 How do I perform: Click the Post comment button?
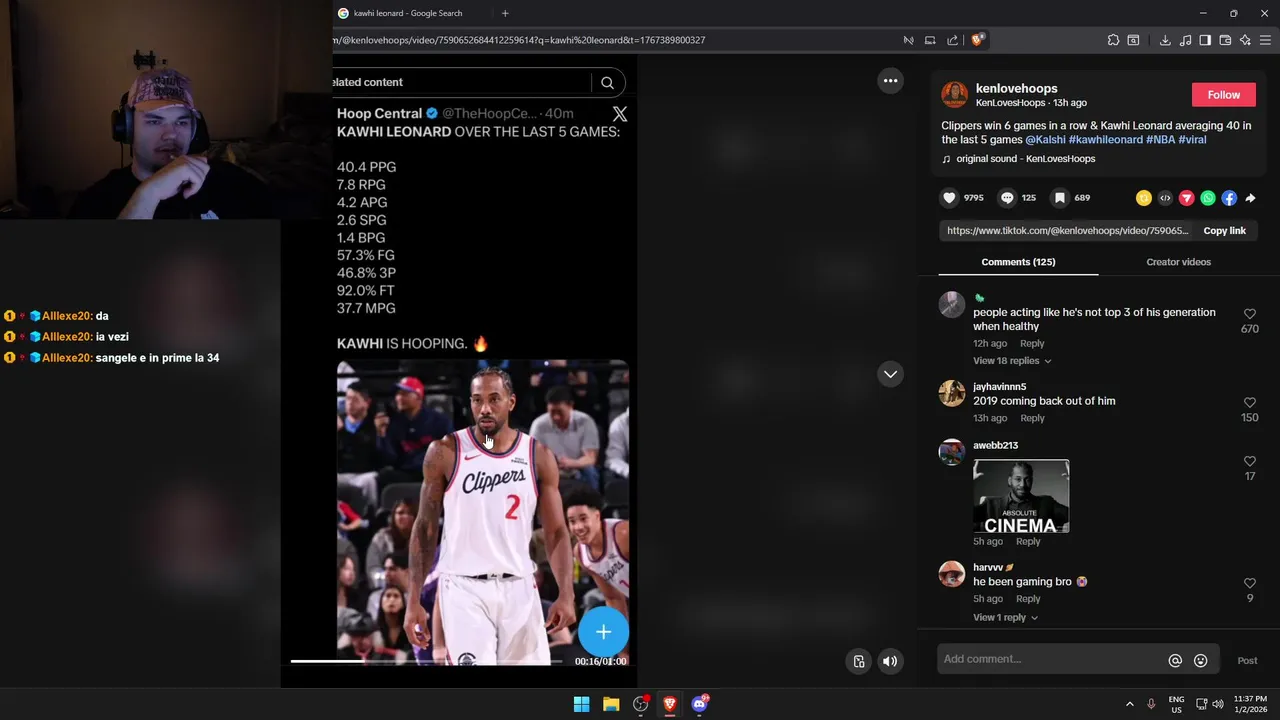point(1247,660)
